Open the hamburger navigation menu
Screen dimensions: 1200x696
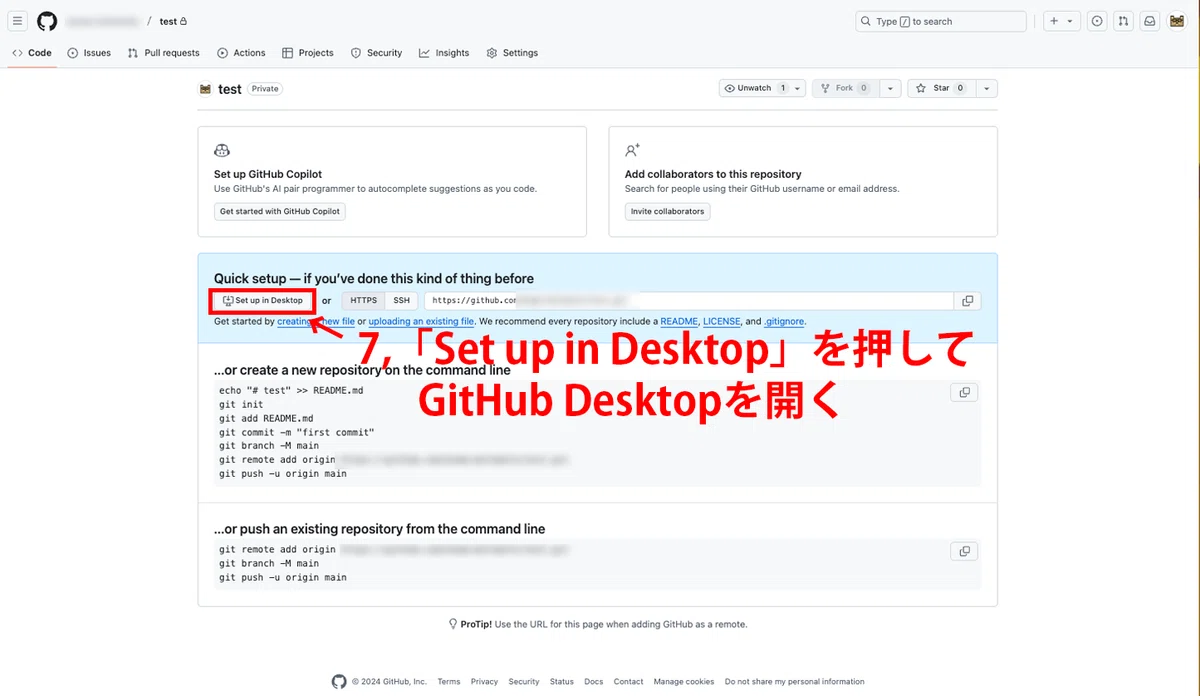[x=18, y=21]
